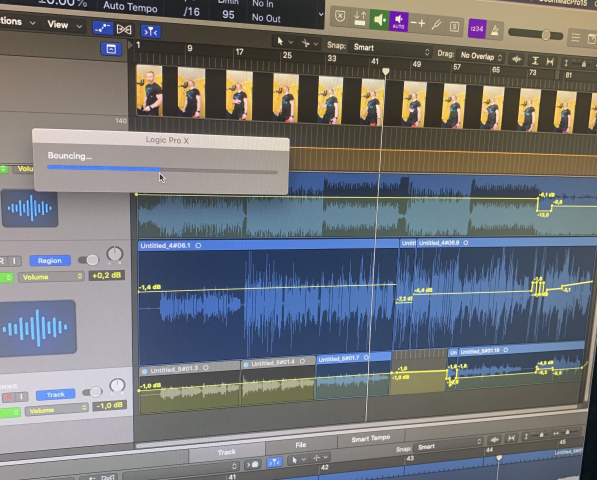The width and height of the screenshot is (597, 480).
Task: Click the bottom editor waveform zoom icon
Action: [x=495, y=440]
